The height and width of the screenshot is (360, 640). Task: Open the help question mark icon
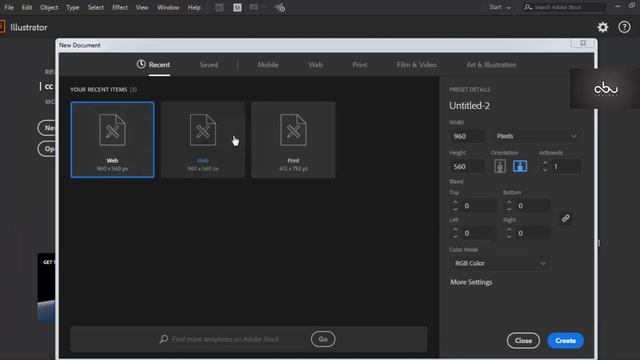click(624, 27)
